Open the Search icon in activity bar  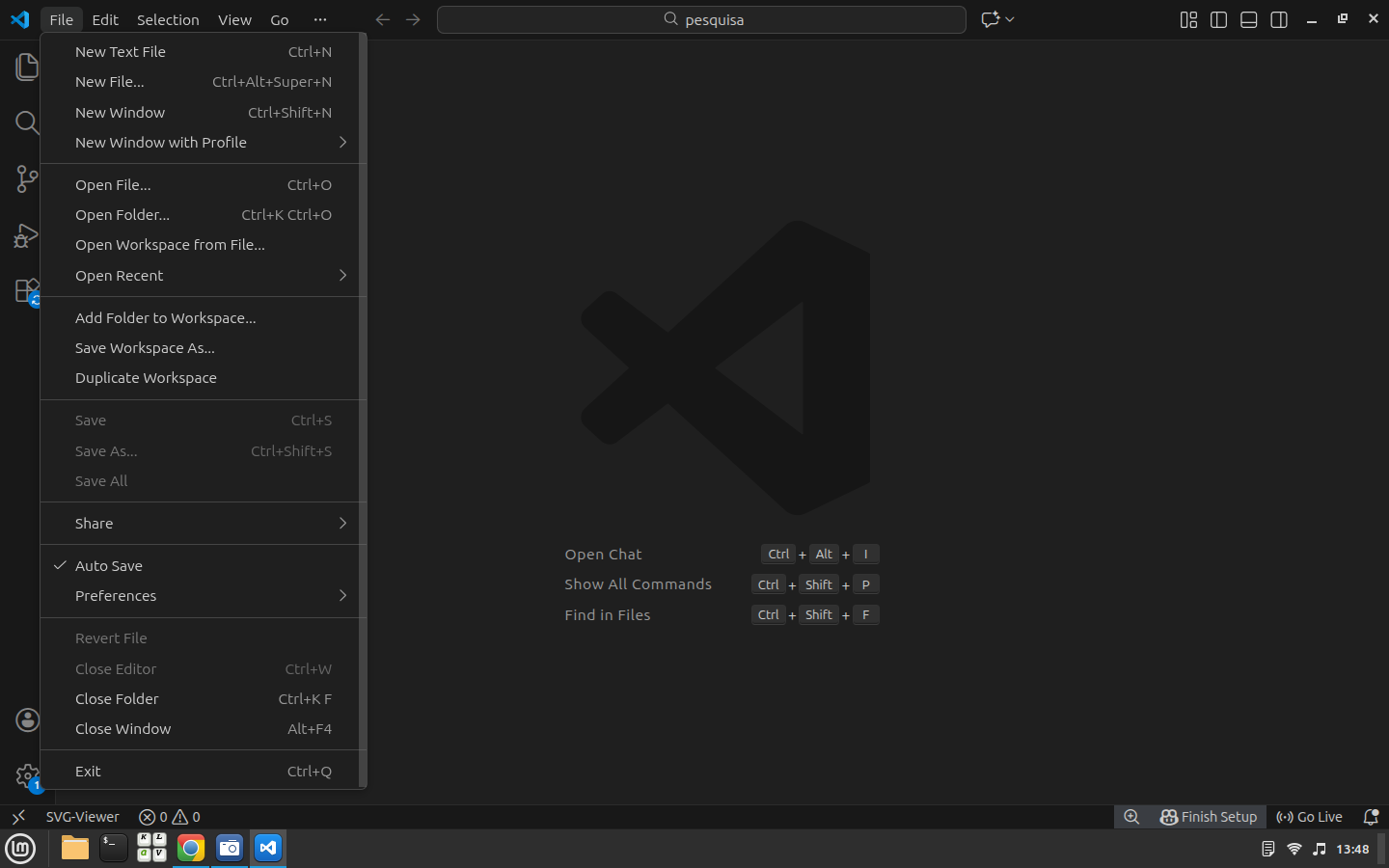[x=27, y=122]
